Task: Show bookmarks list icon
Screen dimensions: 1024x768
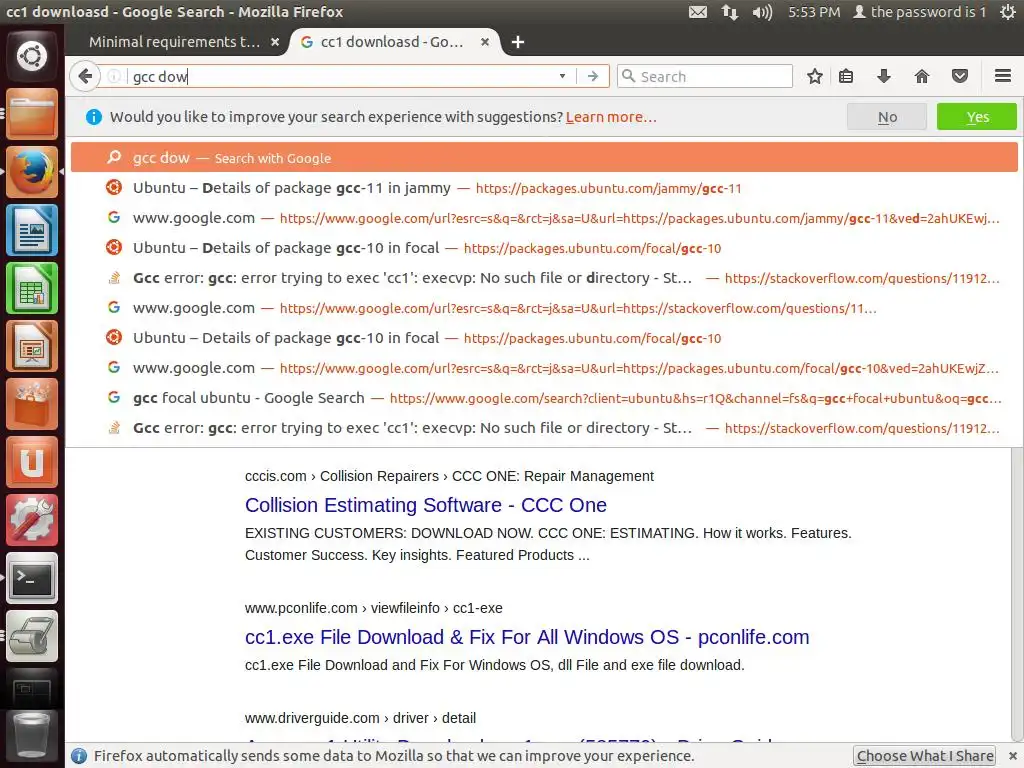Action: [846, 76]
